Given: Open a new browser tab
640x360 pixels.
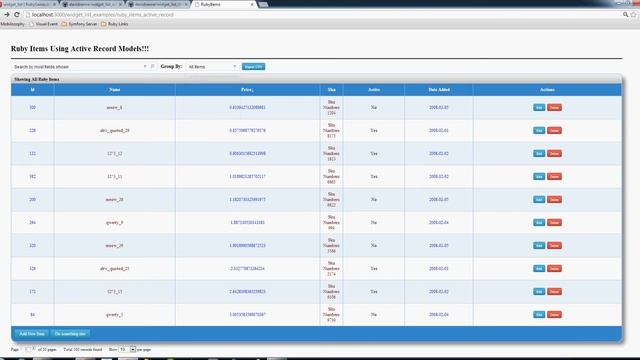Looking at the screenshot, I should [263, 4].
